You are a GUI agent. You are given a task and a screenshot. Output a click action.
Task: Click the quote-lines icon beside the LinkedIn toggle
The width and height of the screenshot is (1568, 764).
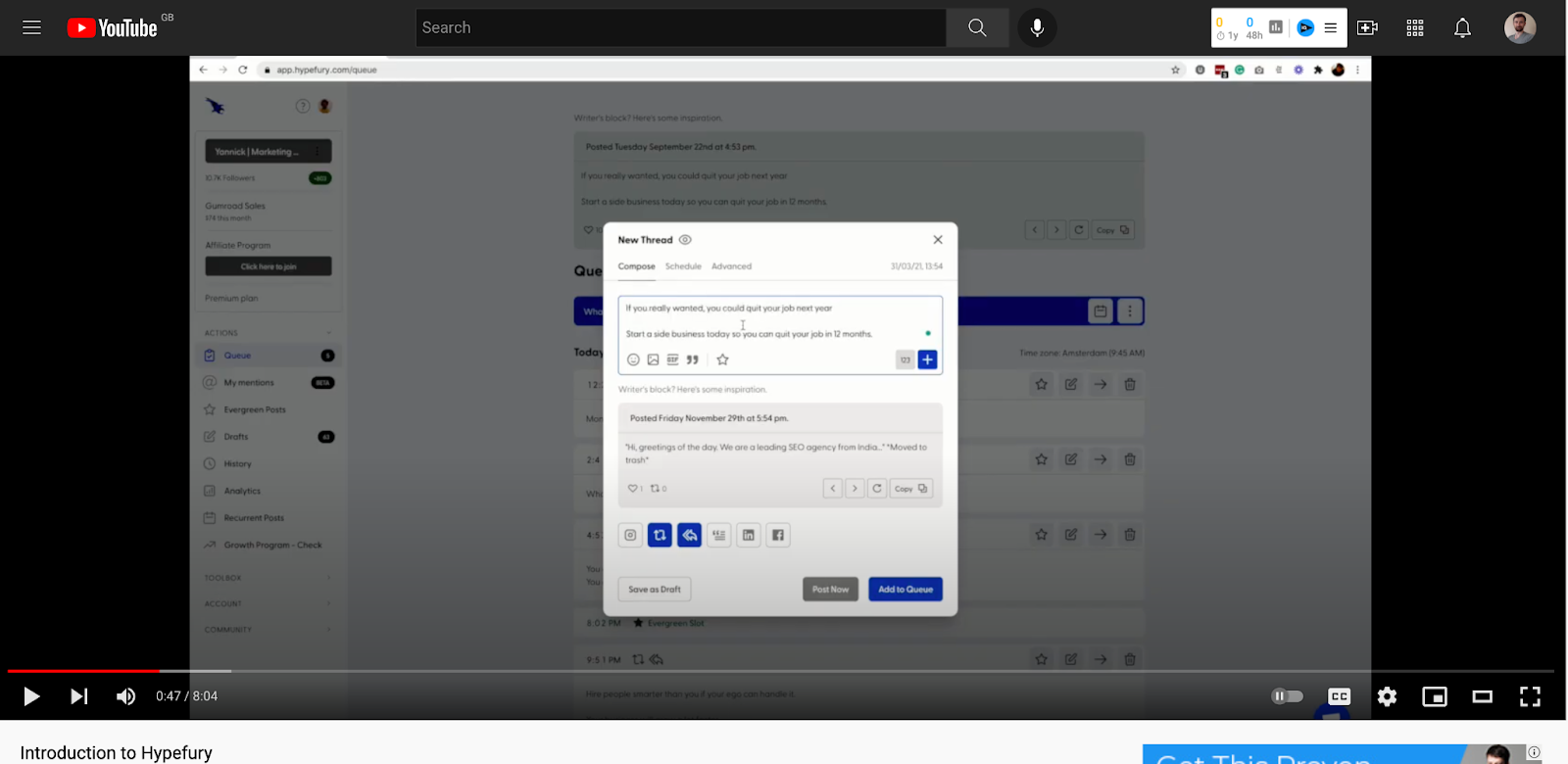(719, 535)
